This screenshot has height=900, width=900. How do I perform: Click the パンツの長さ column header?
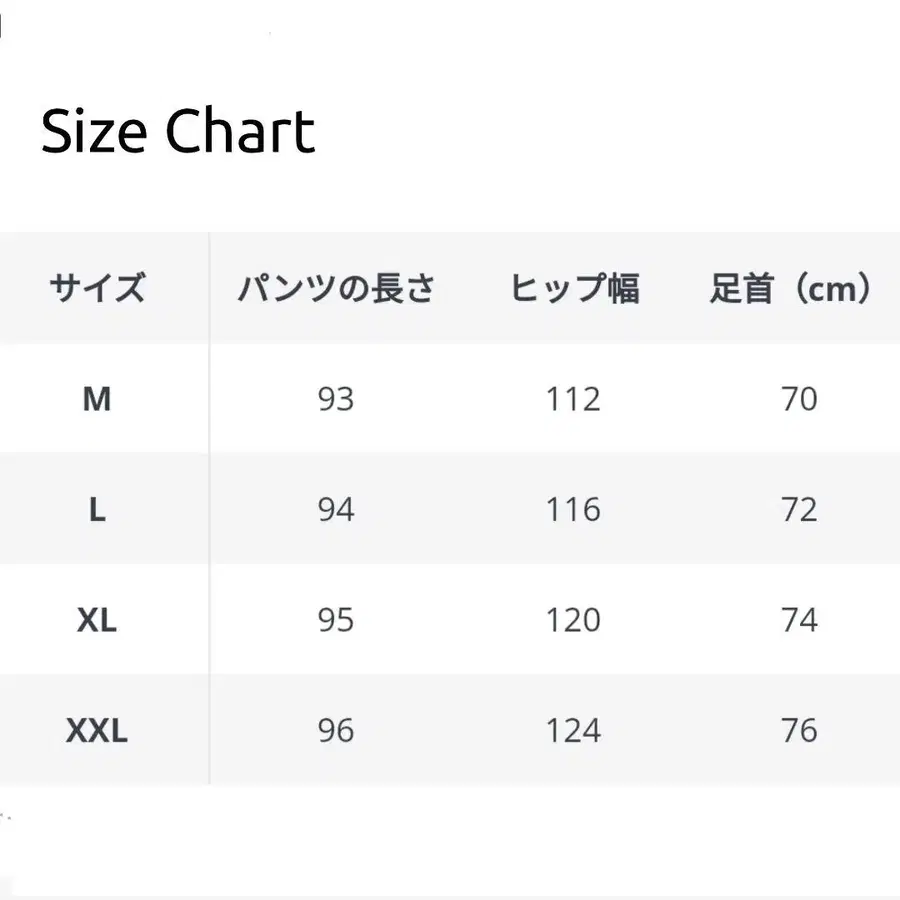coord(336,289)
